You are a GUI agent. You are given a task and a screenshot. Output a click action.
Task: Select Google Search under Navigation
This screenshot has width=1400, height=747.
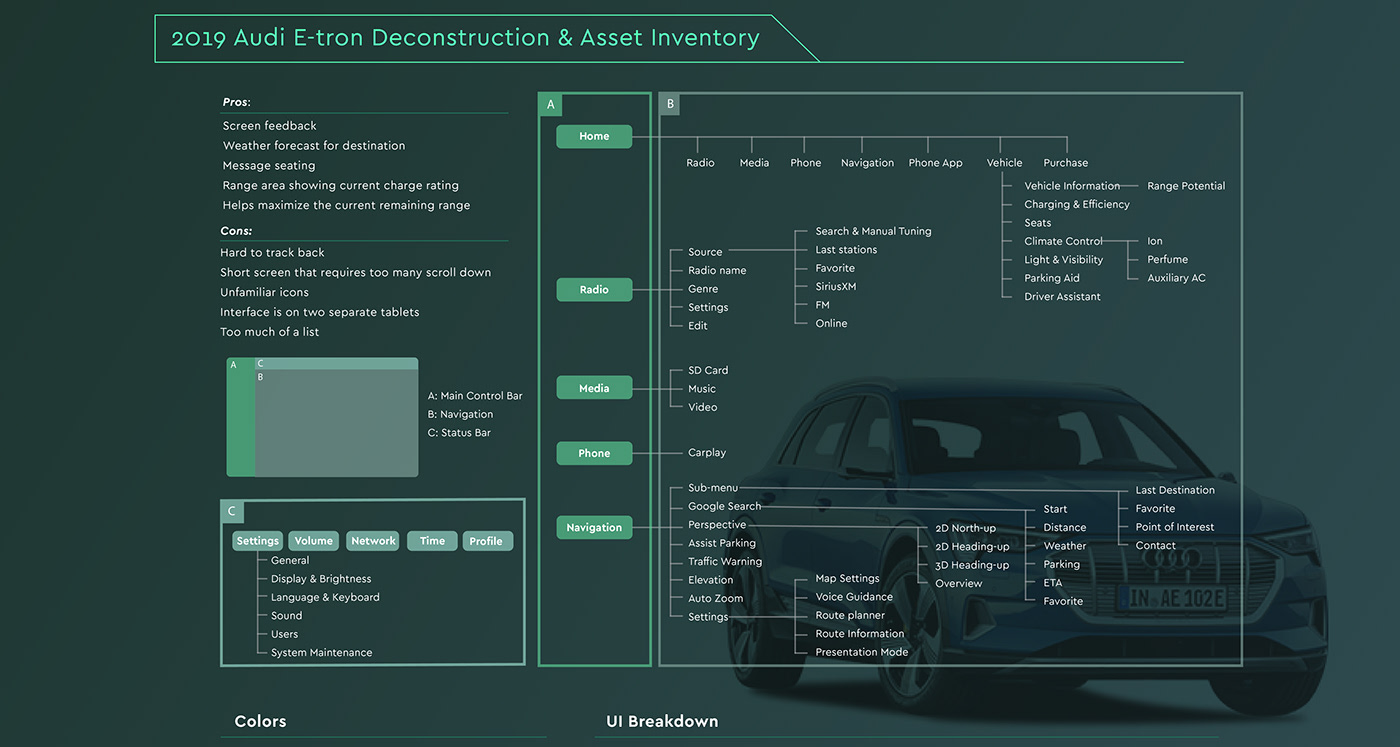click(724, 507)
